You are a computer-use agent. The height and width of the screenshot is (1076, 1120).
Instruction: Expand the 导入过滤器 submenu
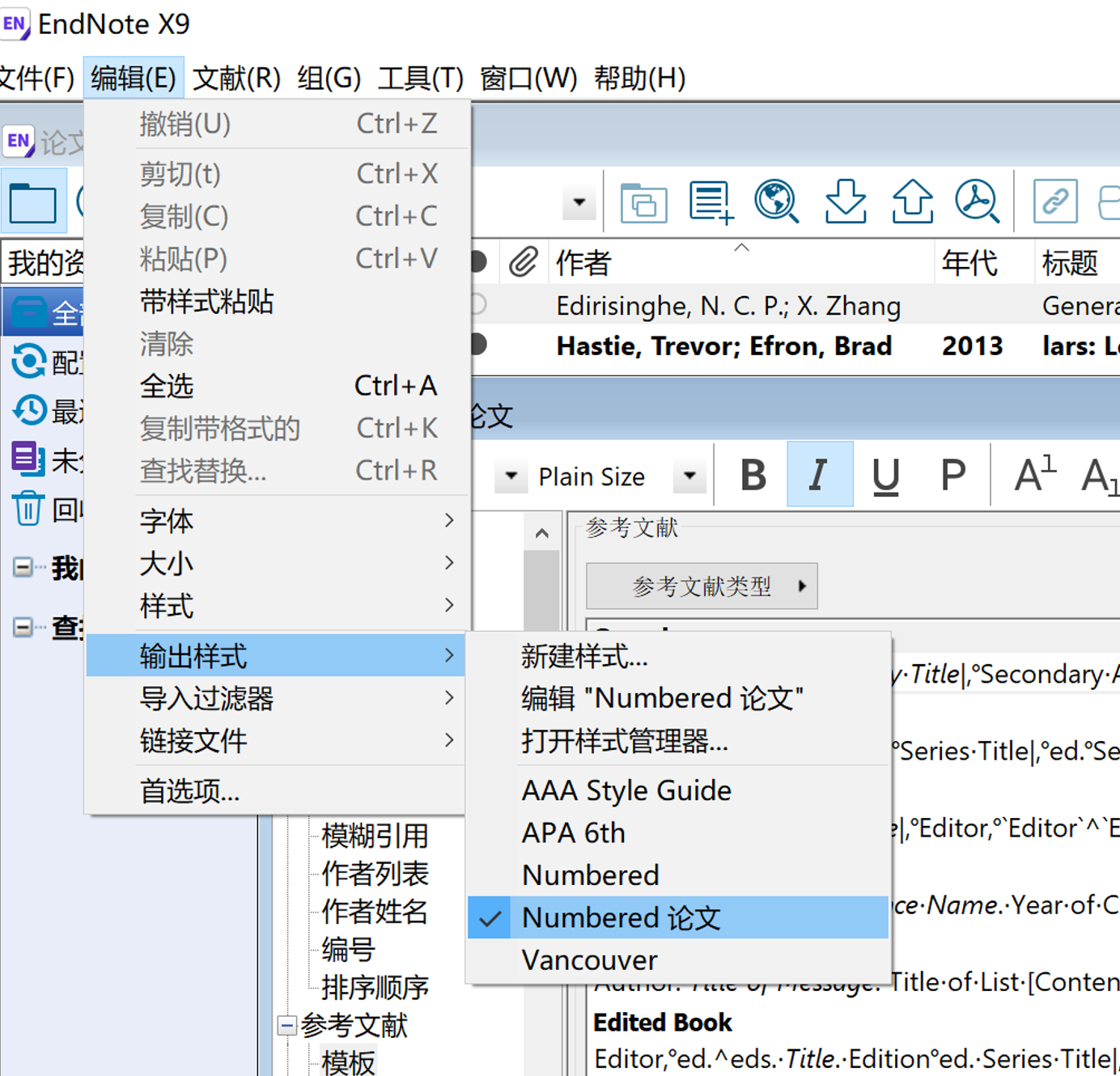[x=275, y=698]
